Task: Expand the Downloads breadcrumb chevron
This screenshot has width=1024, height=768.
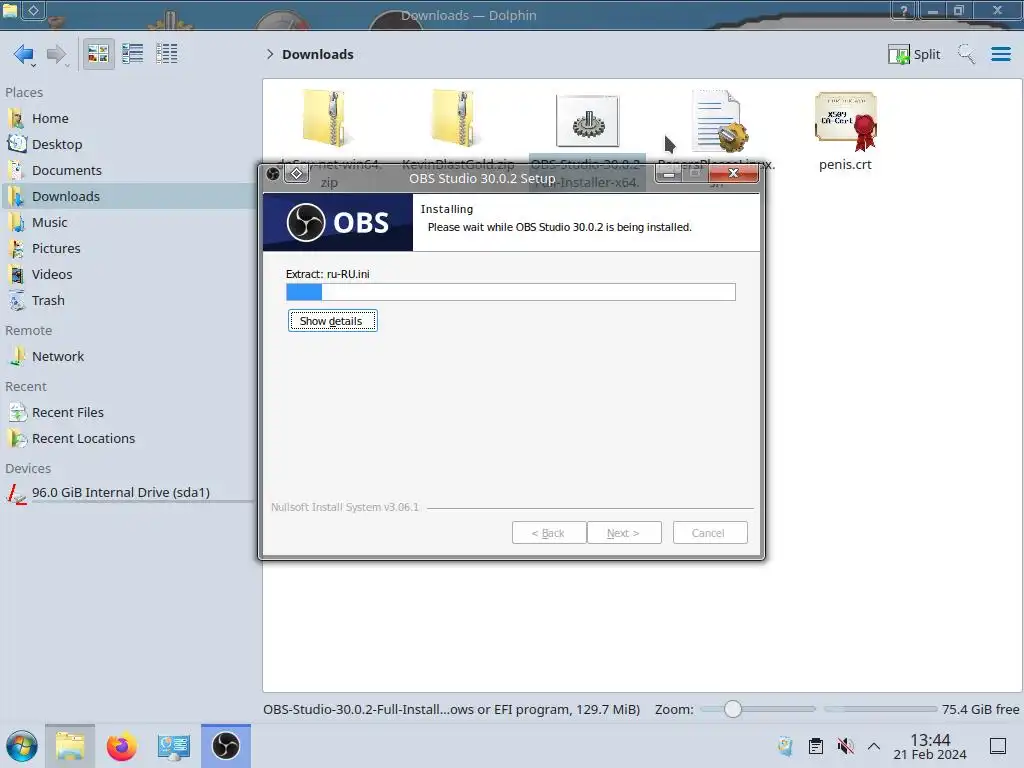Action: [x=270, y=54]
